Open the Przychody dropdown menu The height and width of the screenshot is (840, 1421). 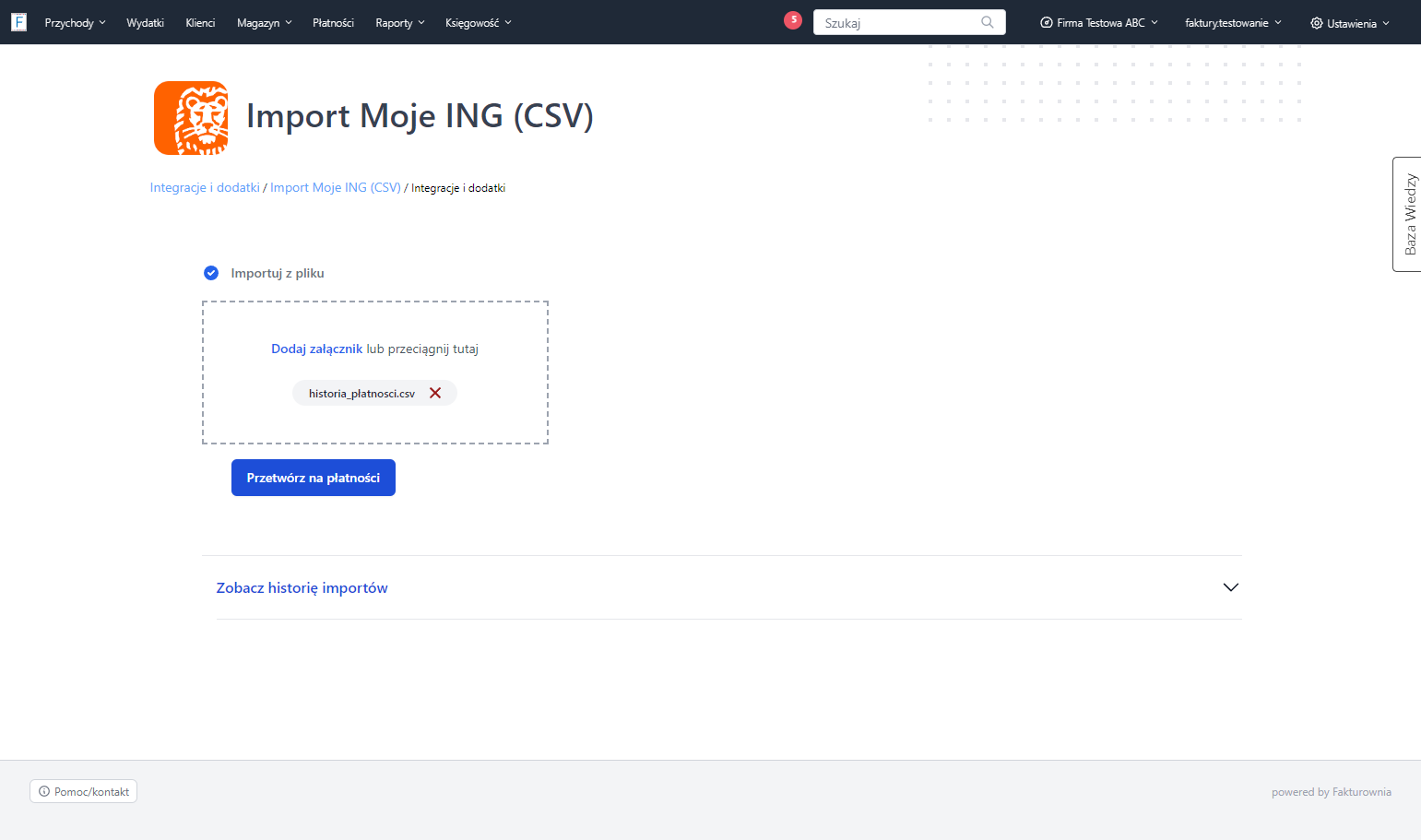(x=75, y=22)
